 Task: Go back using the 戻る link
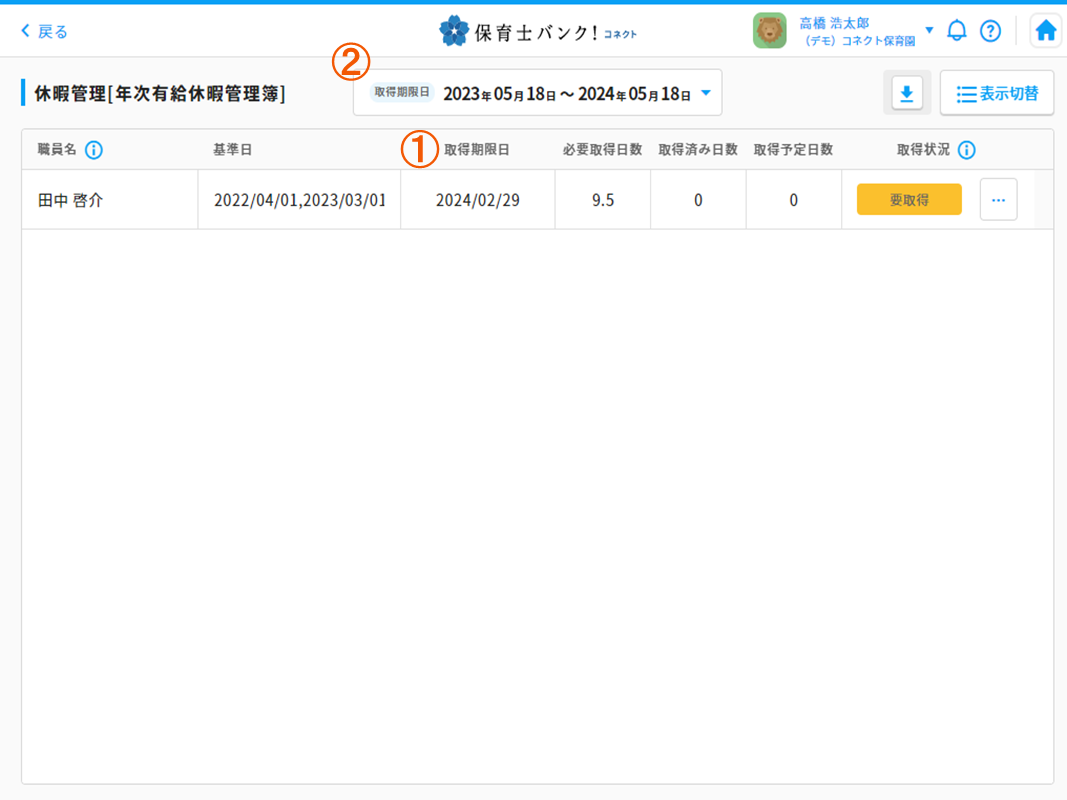44,32
